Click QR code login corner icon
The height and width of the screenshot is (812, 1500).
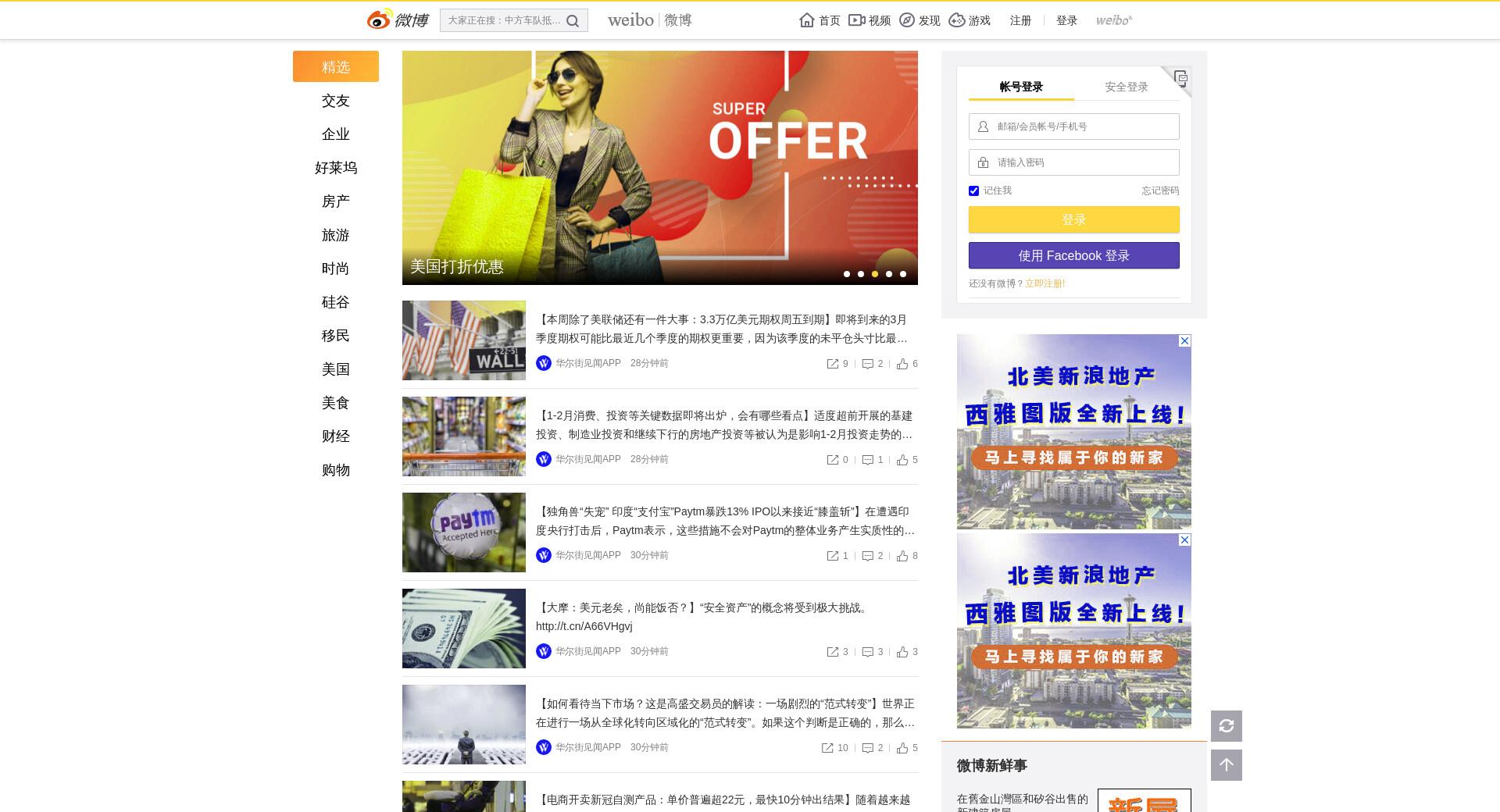(x=1180, y=78)
